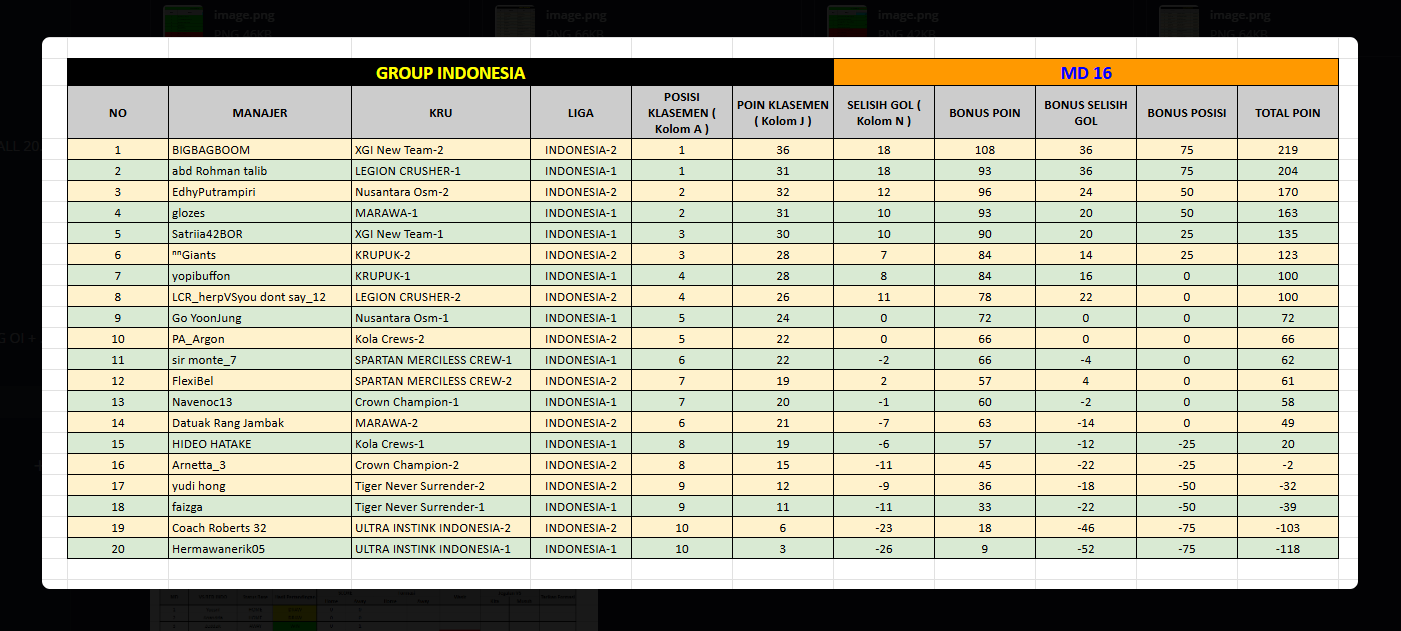Click crew cell ULTRA INSTINK INDONESIA-1
The image size is (1401, 631).
(x=441, y=549)
